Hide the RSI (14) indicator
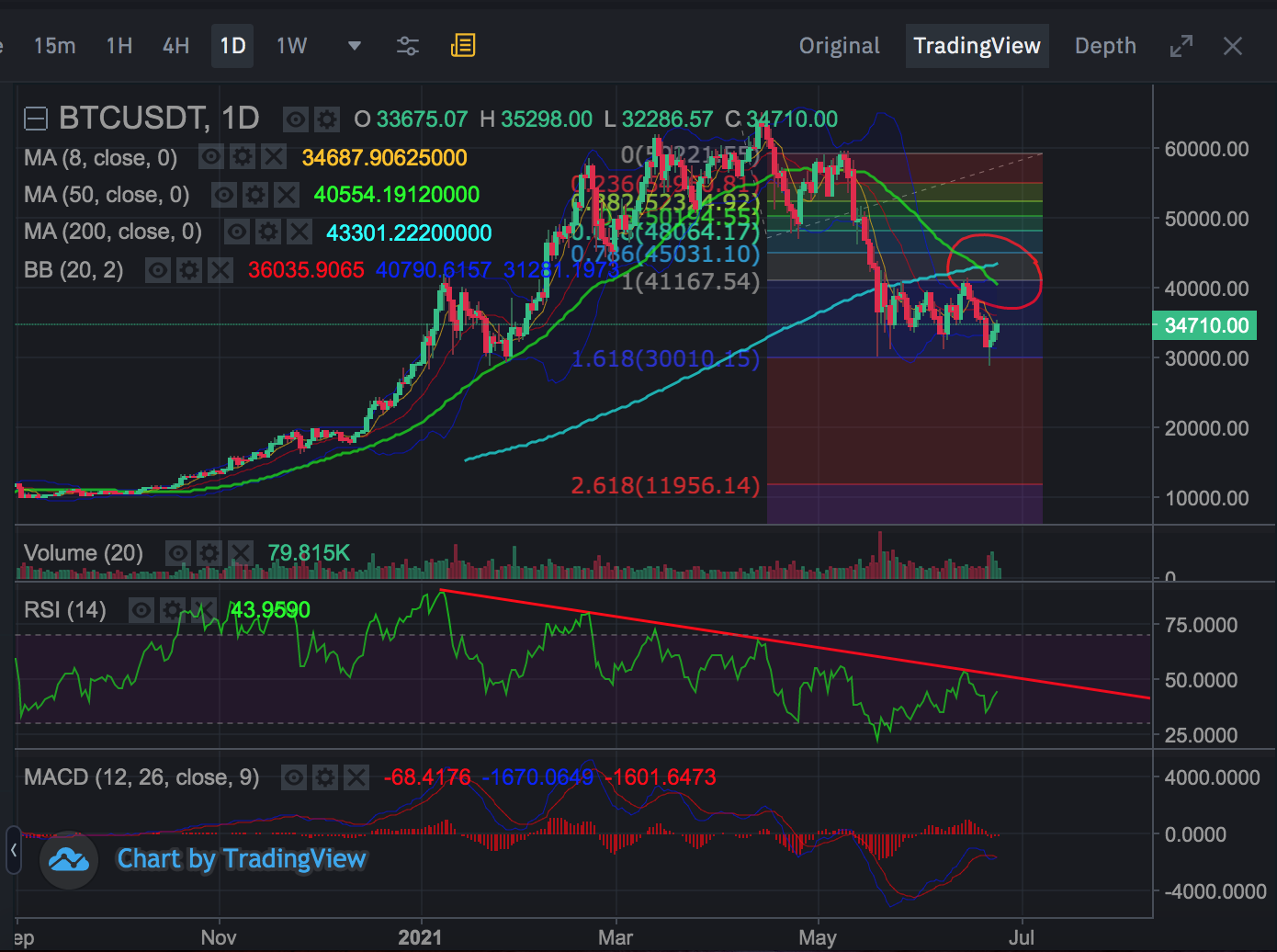 tap(141, 610)
